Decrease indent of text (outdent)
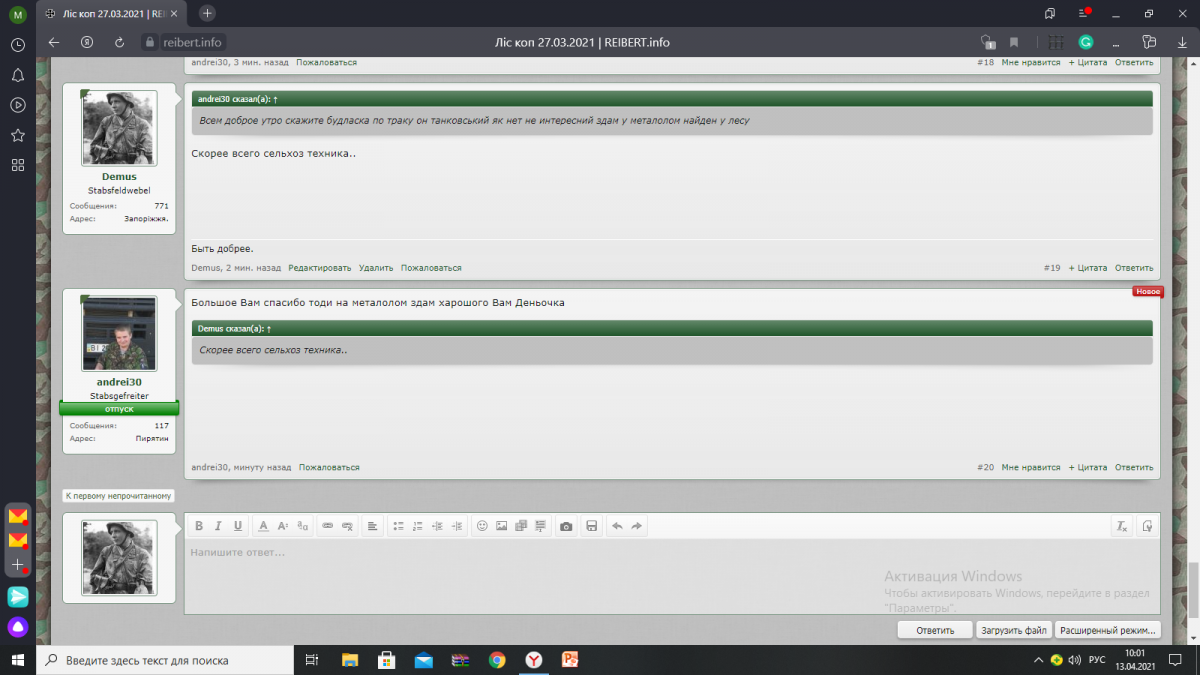Image resolution: width=1200 pixels, height=675 pixels. point(437,526)
